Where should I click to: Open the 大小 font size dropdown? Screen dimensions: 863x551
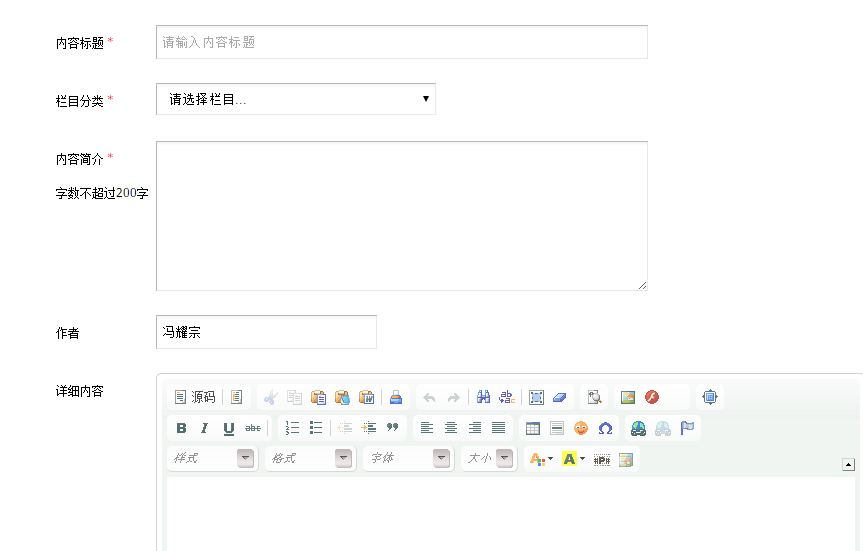point(489,459)
